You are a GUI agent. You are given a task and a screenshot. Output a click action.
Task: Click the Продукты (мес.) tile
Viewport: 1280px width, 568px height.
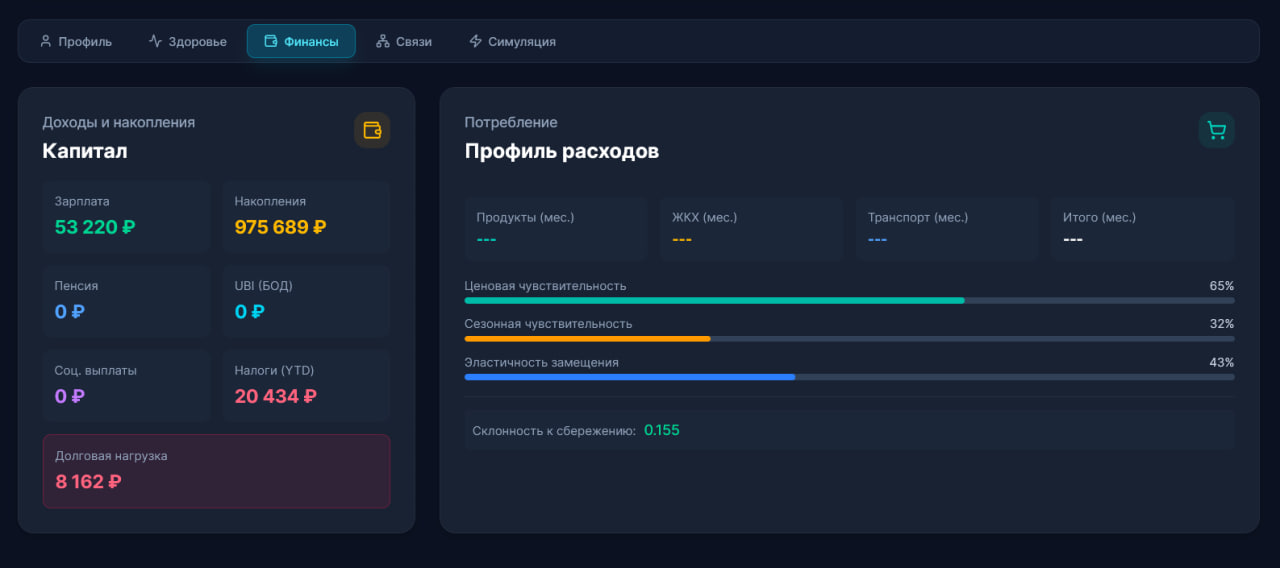pos(556,229)
